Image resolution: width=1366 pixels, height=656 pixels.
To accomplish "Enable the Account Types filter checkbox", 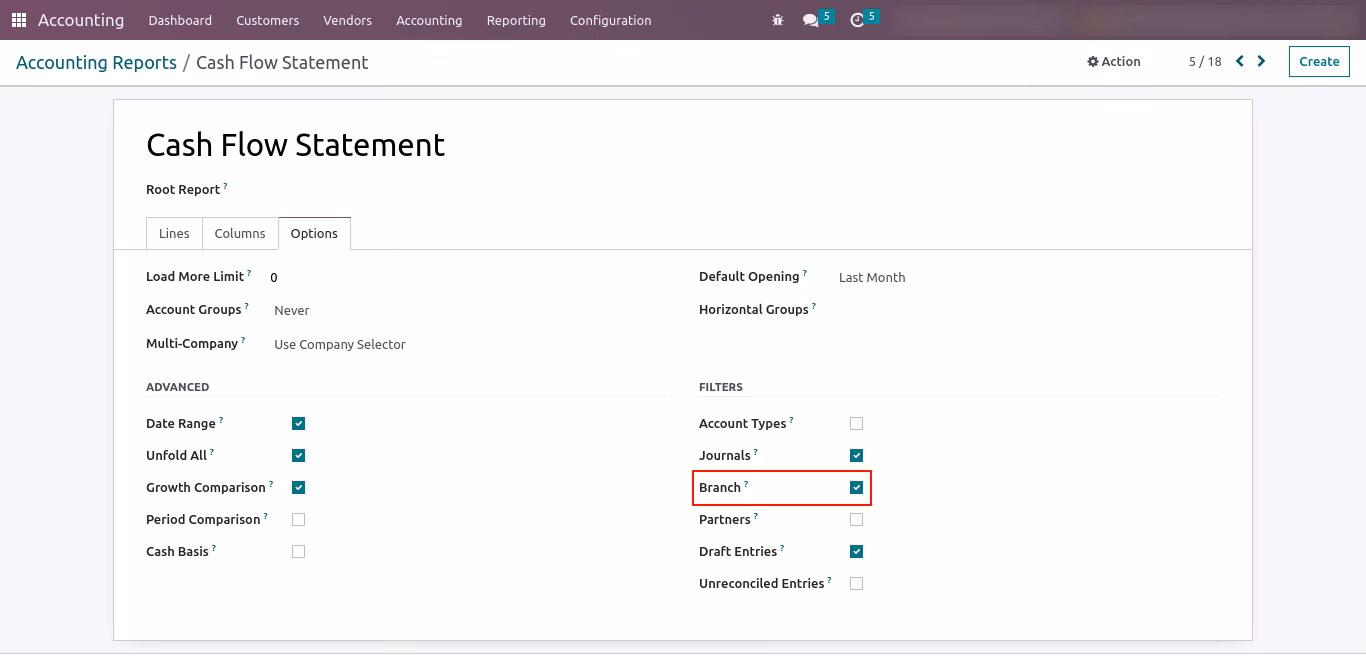I will tap(856, 423).
